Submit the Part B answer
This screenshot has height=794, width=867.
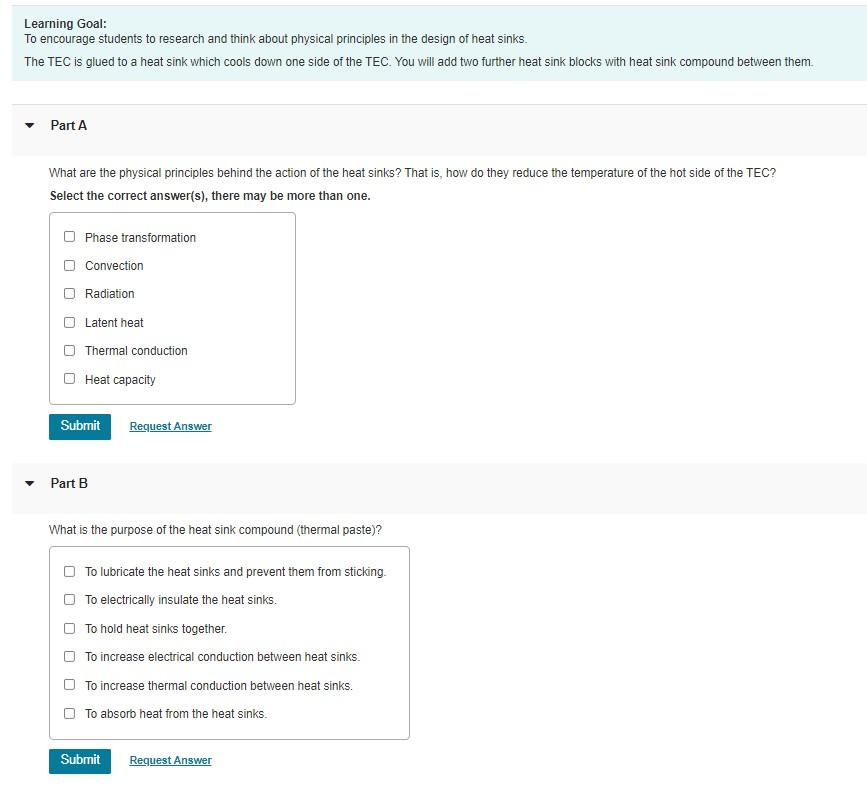click(80, 760)
